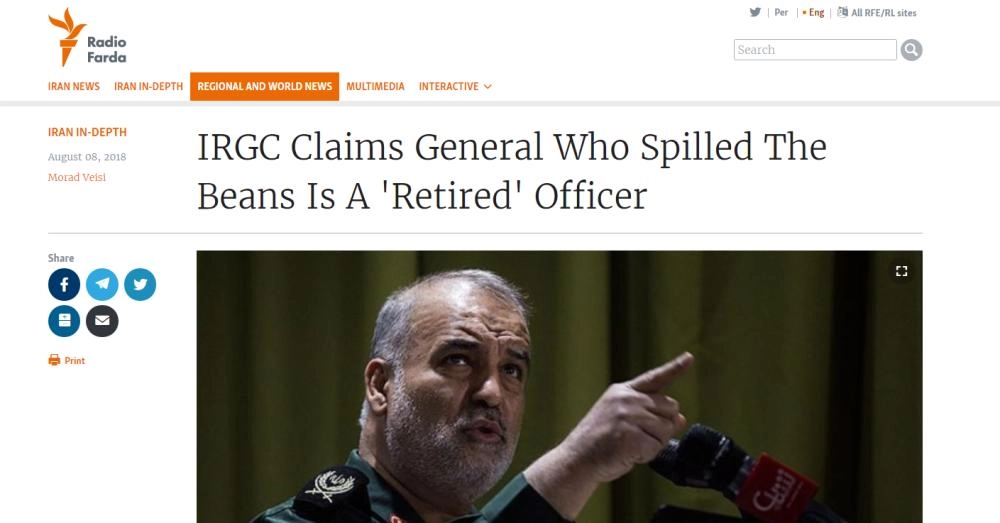Click the magnifying glass search button

[x=911, y=50]
